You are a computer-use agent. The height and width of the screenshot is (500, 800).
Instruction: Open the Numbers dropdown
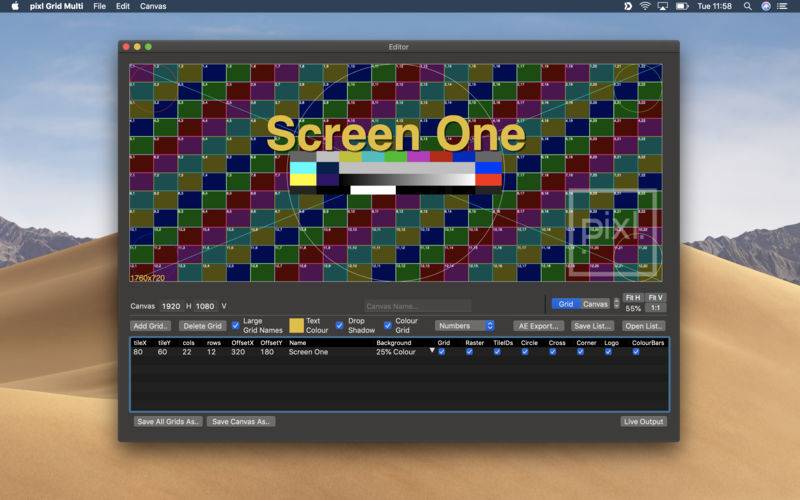[465, 326]
